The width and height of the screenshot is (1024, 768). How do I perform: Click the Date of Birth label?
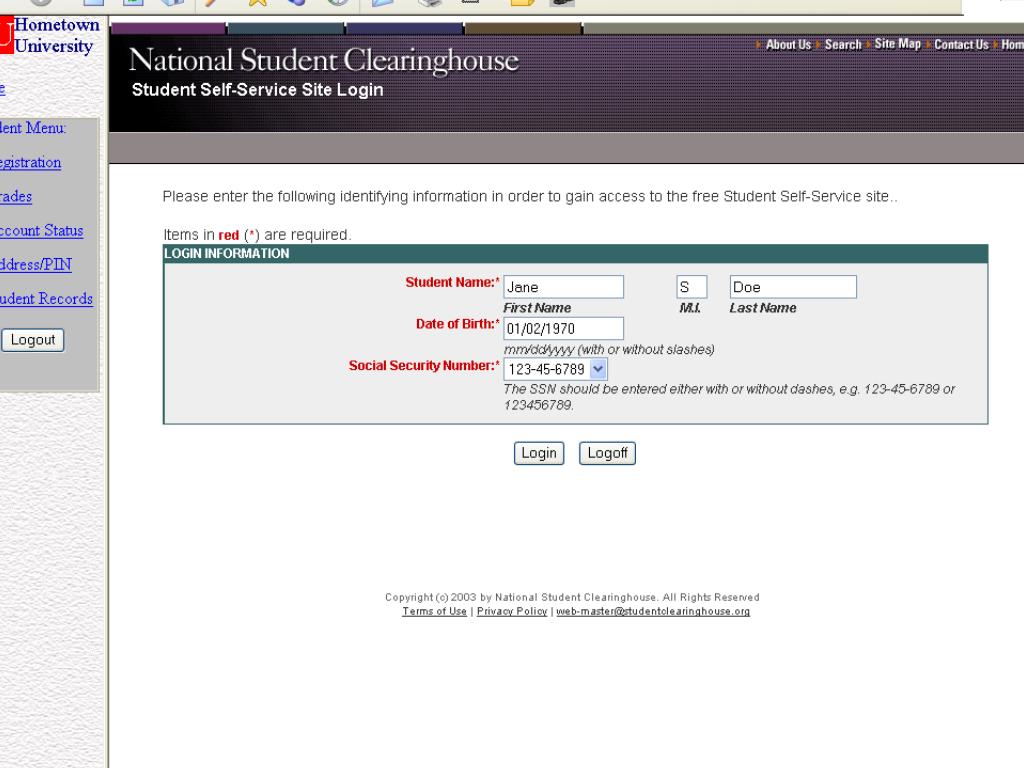(x=457, y=324)
